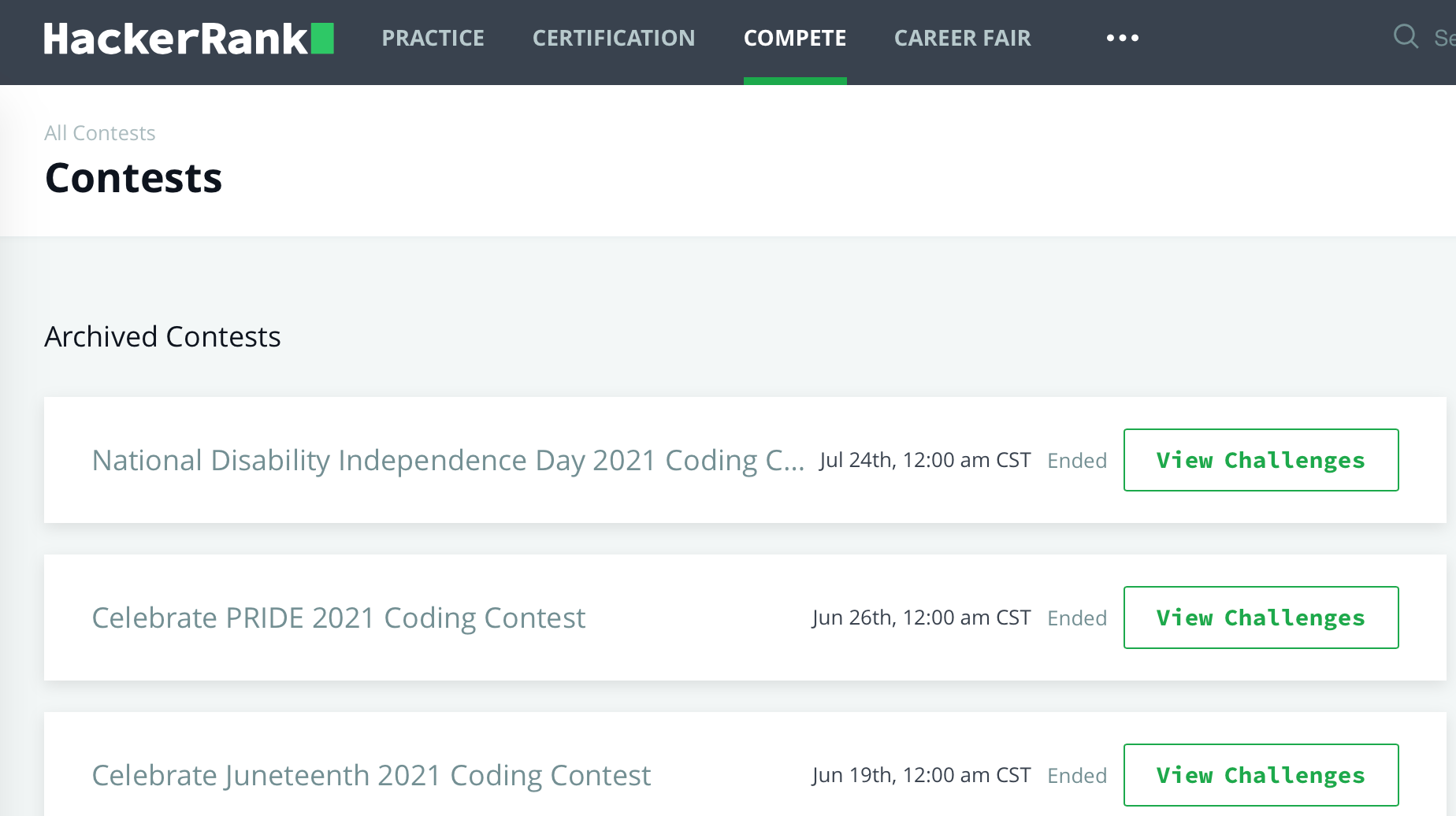Open the three-dot more menu

pyautogui.click(x=1122, y=38)
